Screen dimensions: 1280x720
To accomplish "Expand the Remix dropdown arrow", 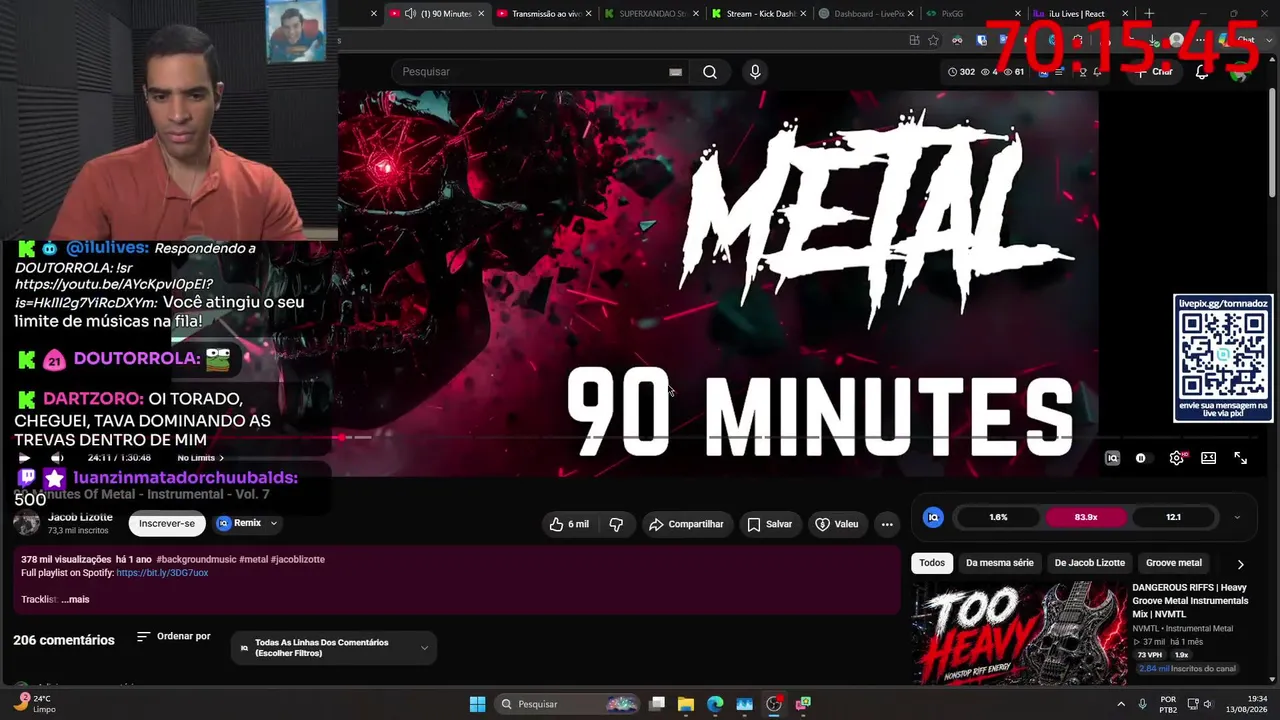I will [273, 523].
